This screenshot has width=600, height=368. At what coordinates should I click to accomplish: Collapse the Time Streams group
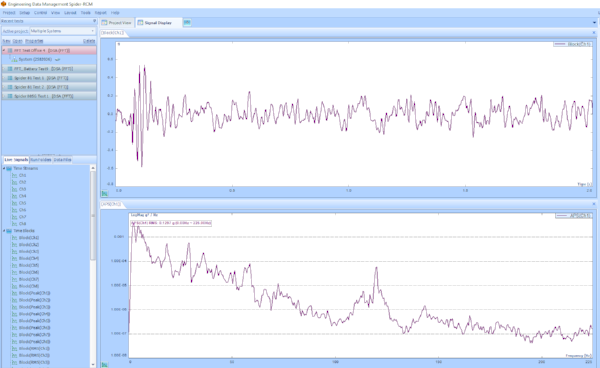tap(4, 168)
